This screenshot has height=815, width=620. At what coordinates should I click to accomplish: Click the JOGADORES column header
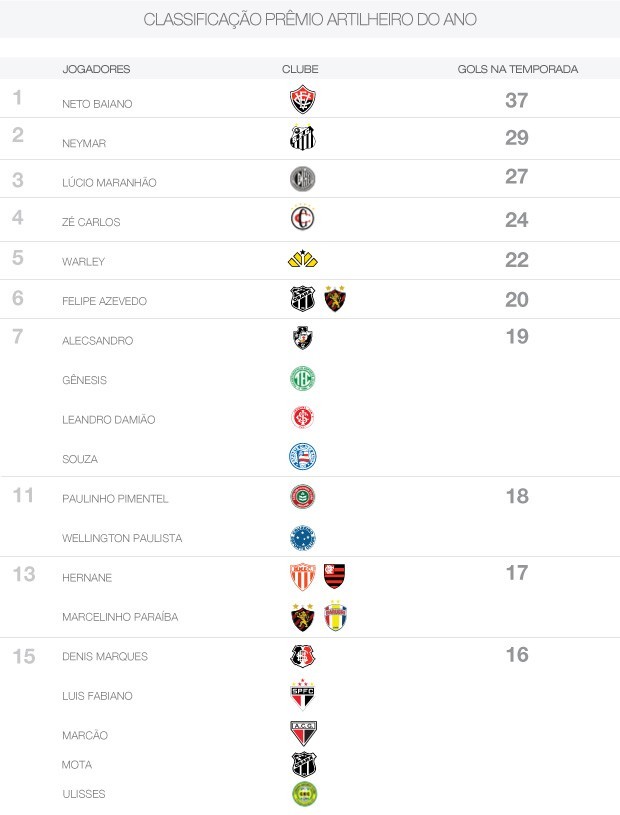tap(96, 69)
